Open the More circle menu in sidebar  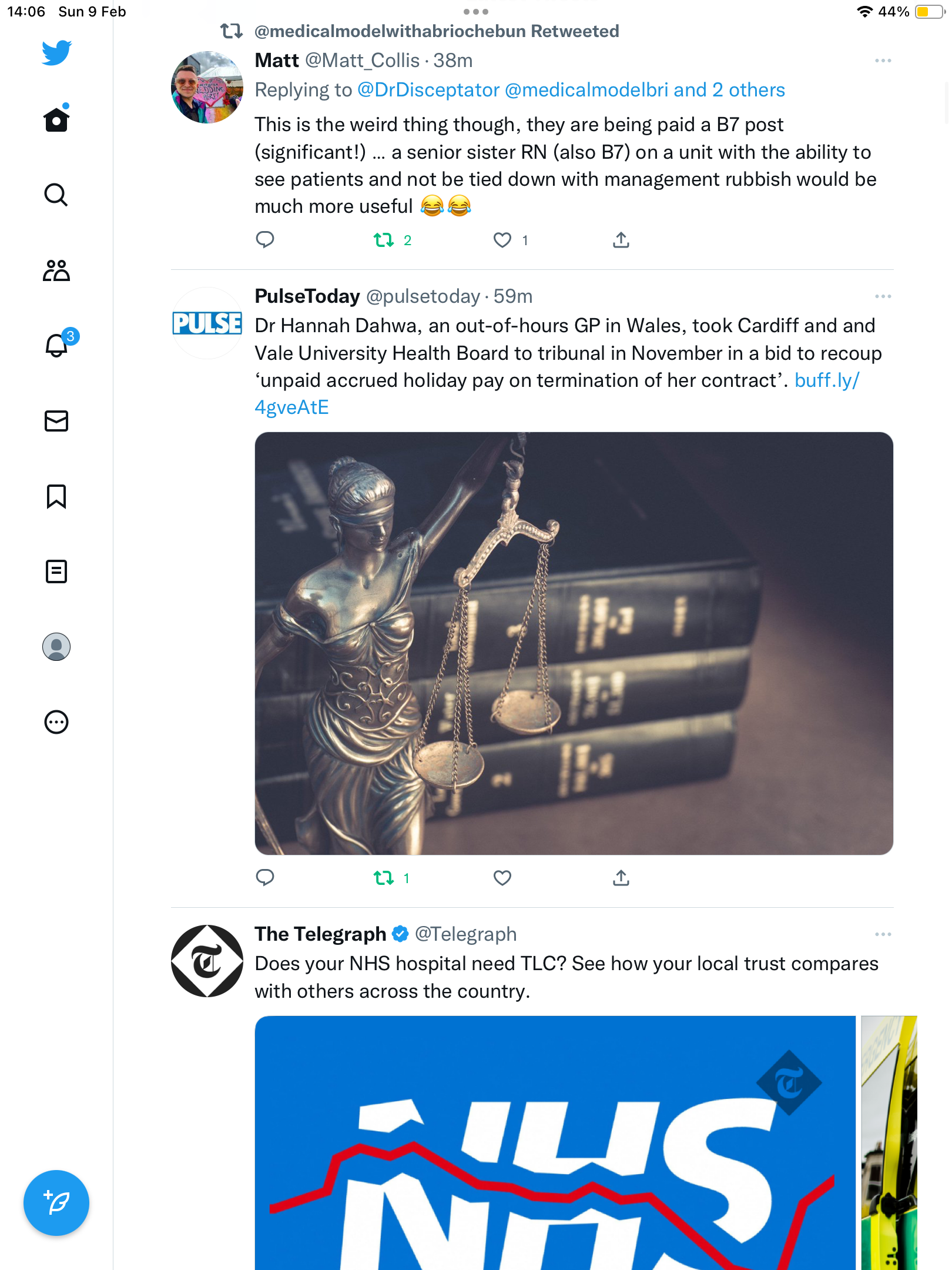pyautogui.click(x=56, y=722)
